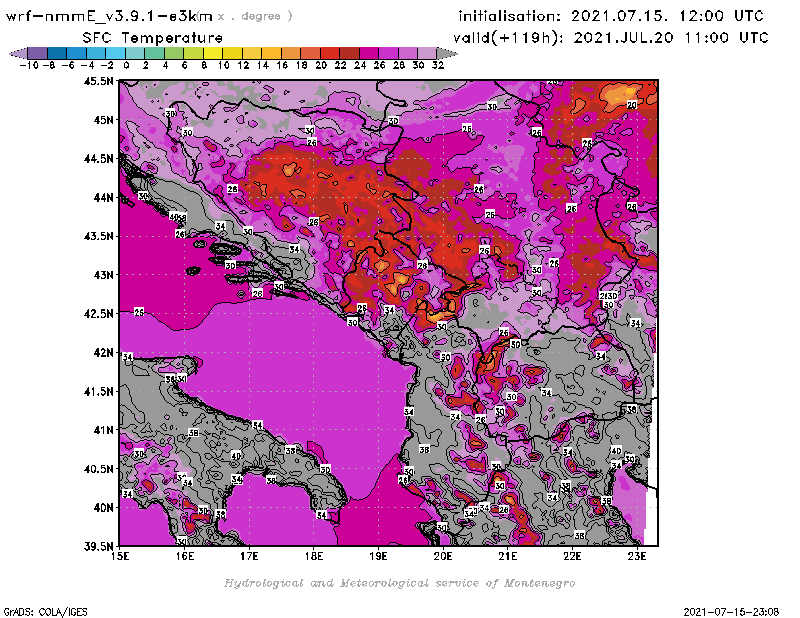
Task: Click the '44N' latitude axis label
Action: (x=103, y=197)
